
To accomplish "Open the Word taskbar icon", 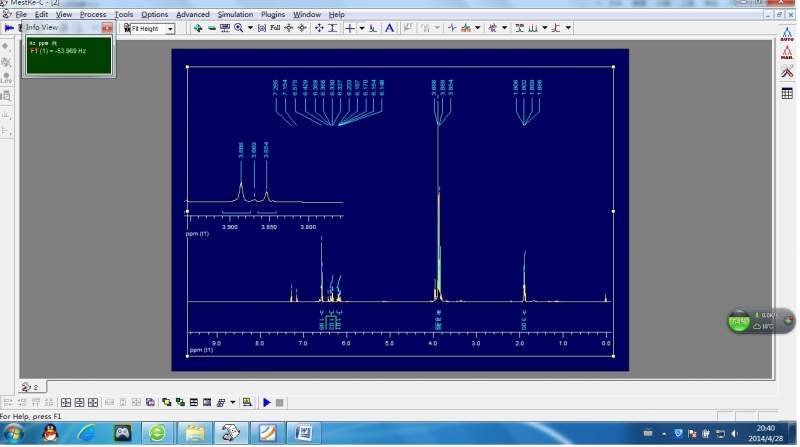I will click(304, 434).
